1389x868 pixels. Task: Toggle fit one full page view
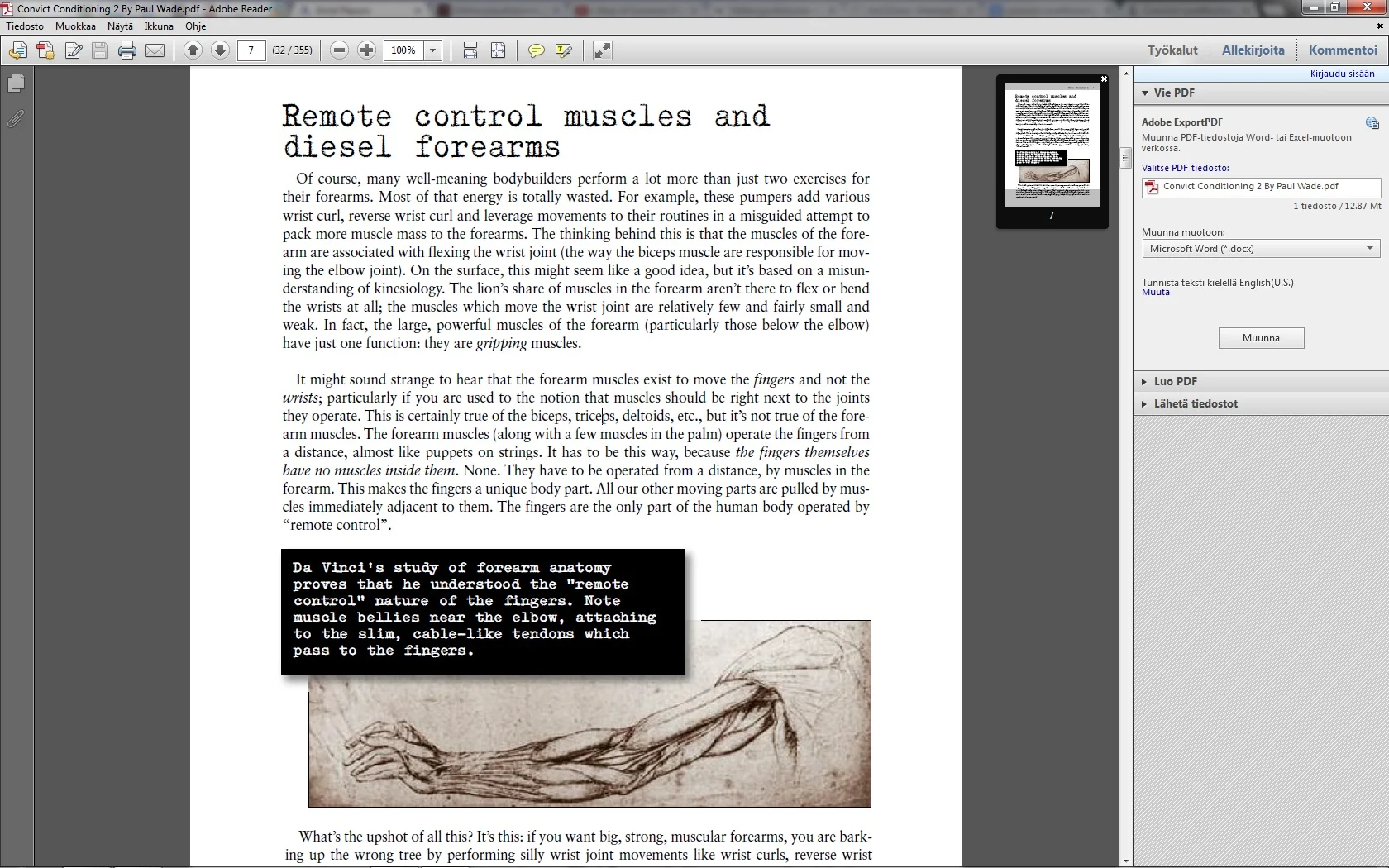click(498, 50)
